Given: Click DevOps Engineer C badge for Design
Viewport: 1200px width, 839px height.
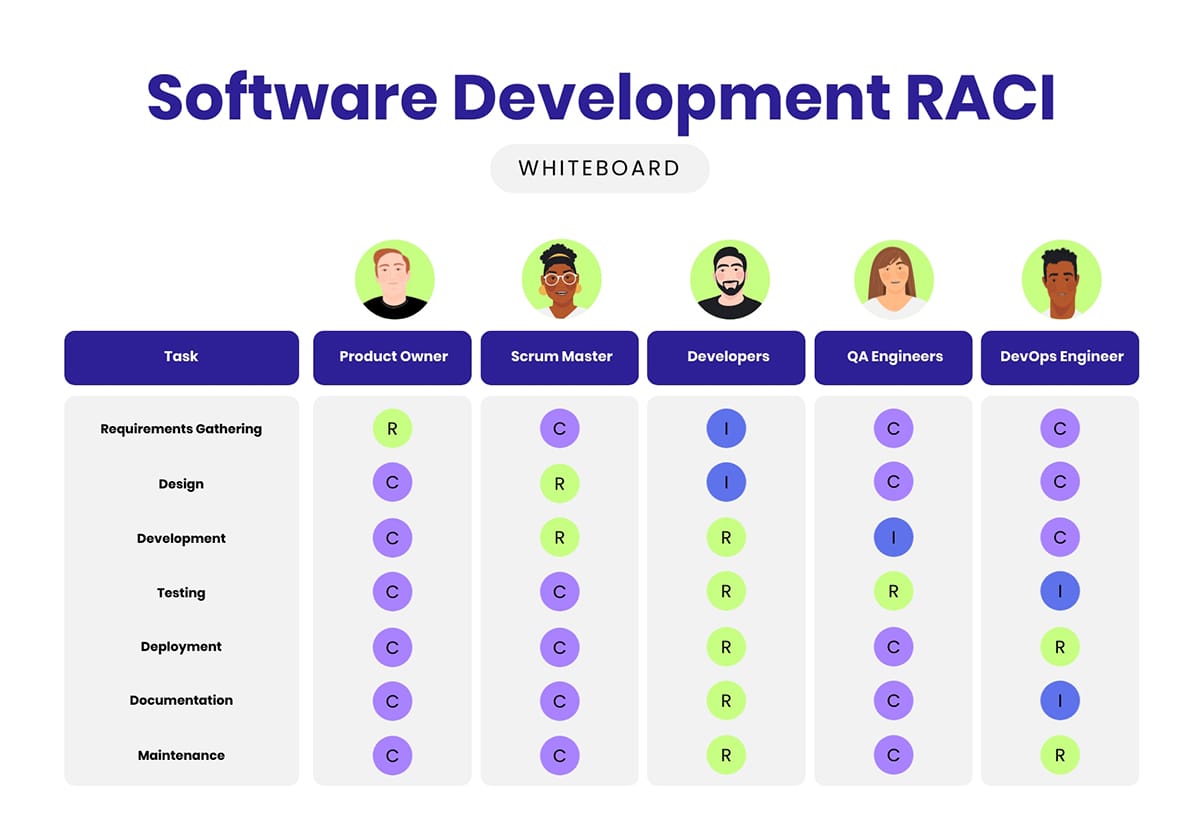Looking at the screenshot, I should click(1060, 483).
